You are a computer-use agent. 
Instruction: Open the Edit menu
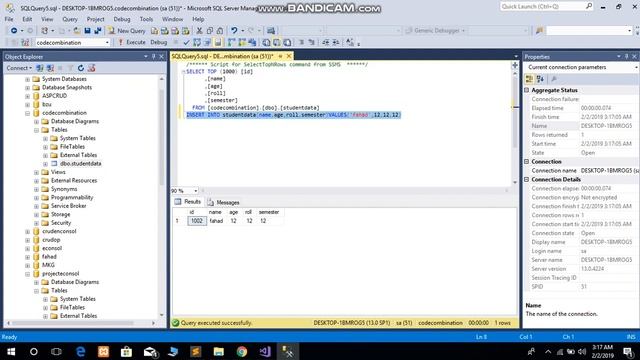[x=27, y=19]
